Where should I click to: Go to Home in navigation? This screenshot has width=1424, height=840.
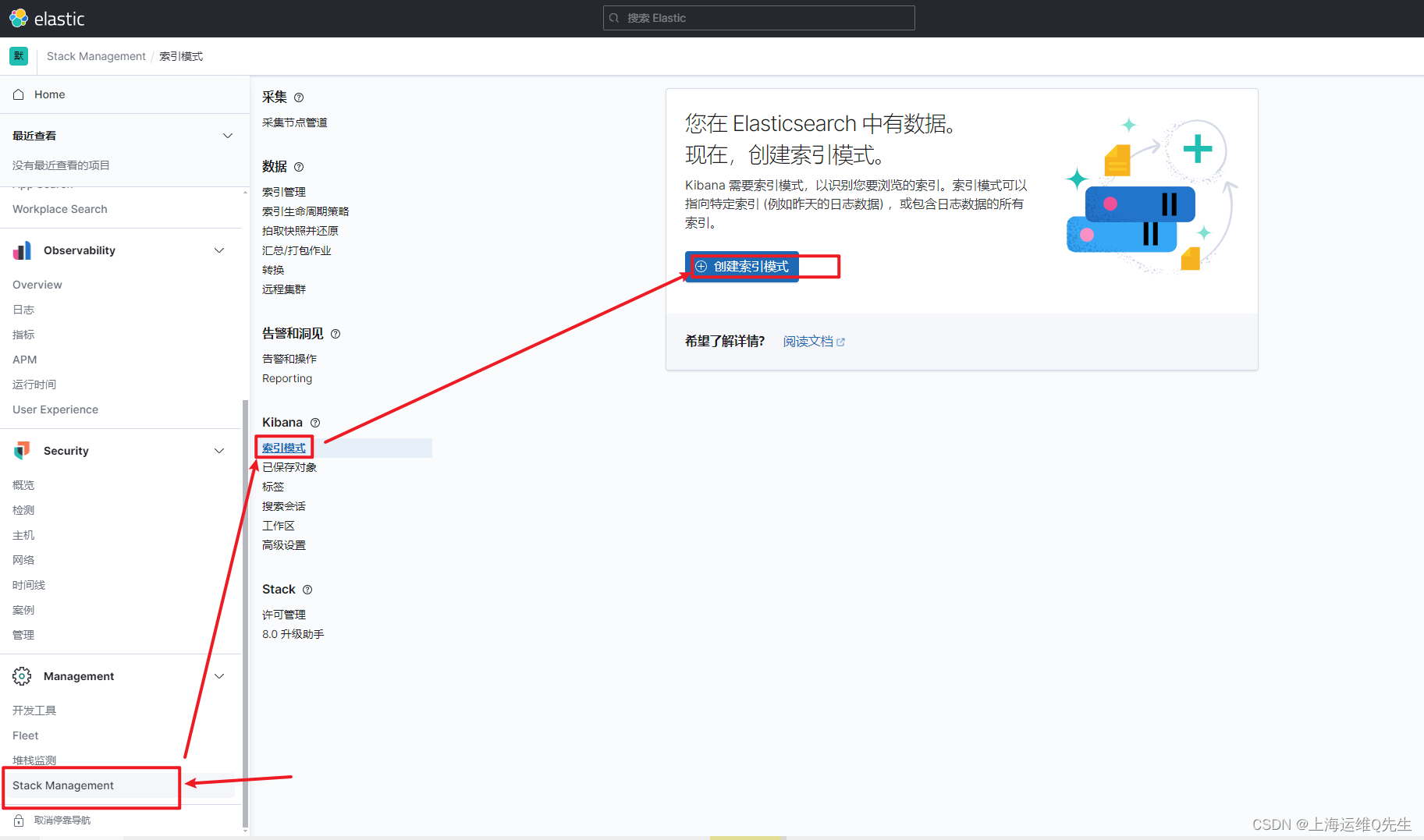(x=49, y=94)
